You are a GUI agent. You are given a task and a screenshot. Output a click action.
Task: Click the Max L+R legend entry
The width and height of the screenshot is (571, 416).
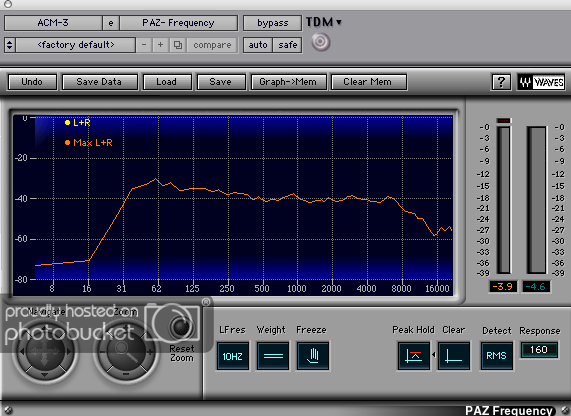(88, 142)
